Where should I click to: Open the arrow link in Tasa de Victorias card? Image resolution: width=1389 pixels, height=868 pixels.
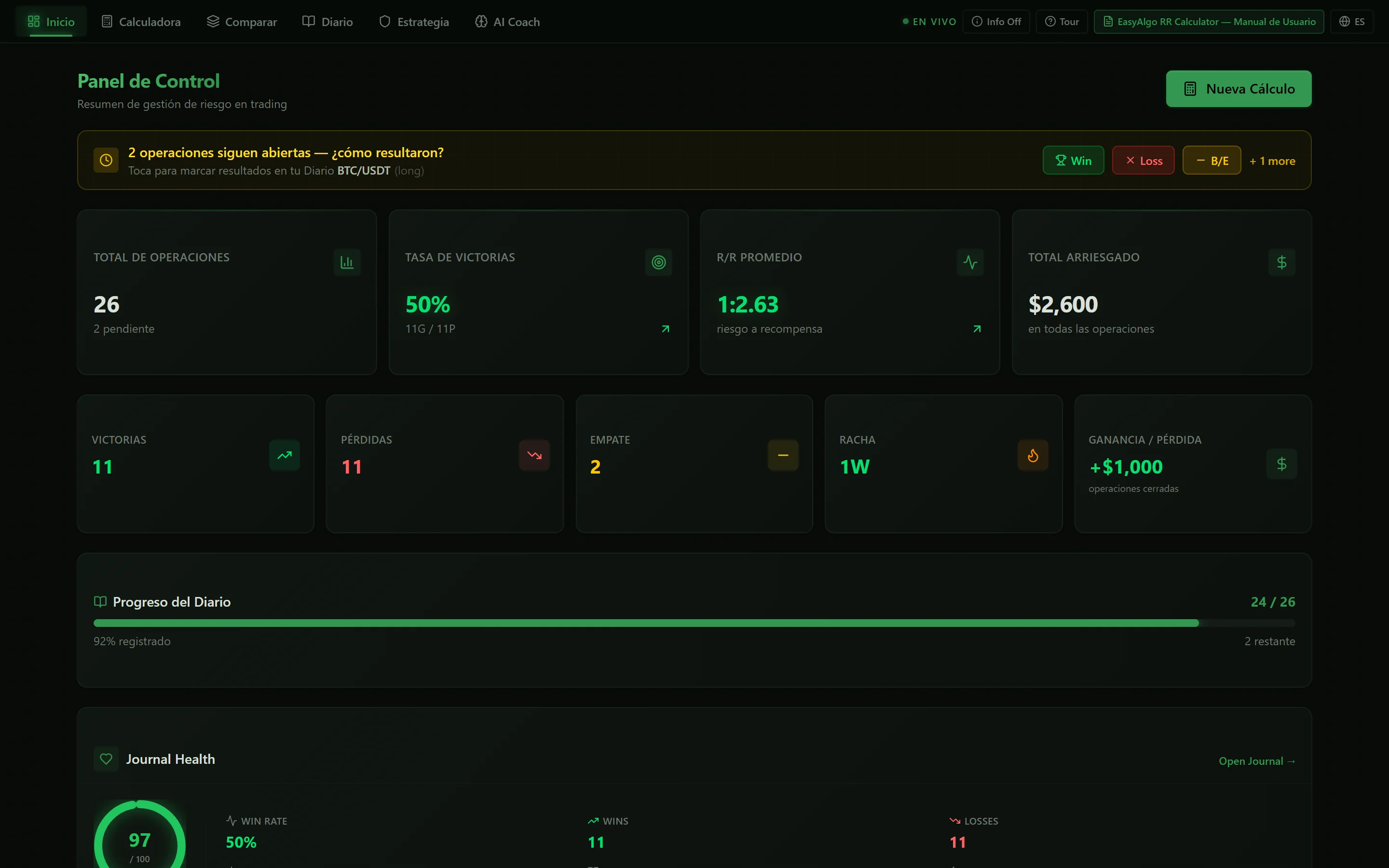click(x=666, y=329)
